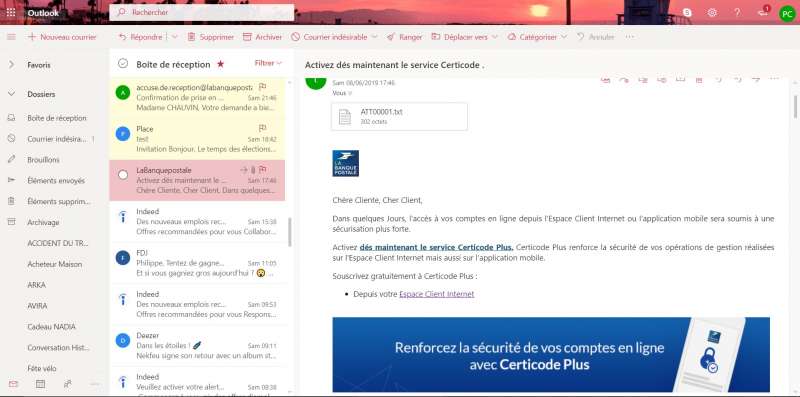800x397 pixels.
Task: Open Skype from the header
Action: pyautogui.click(x=687, y=13)
